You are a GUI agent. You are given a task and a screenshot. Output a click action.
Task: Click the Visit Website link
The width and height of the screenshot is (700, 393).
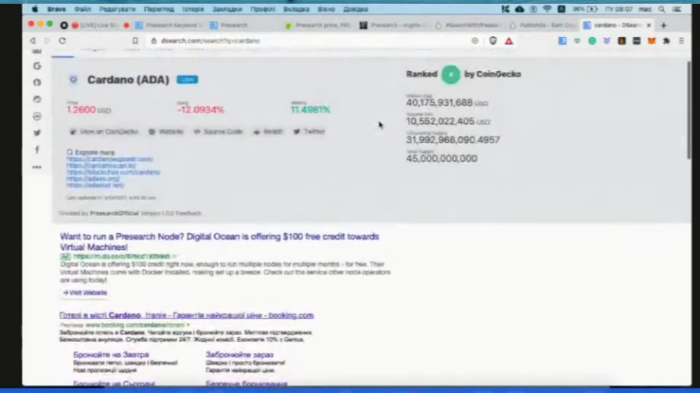[x=85, y=293]
